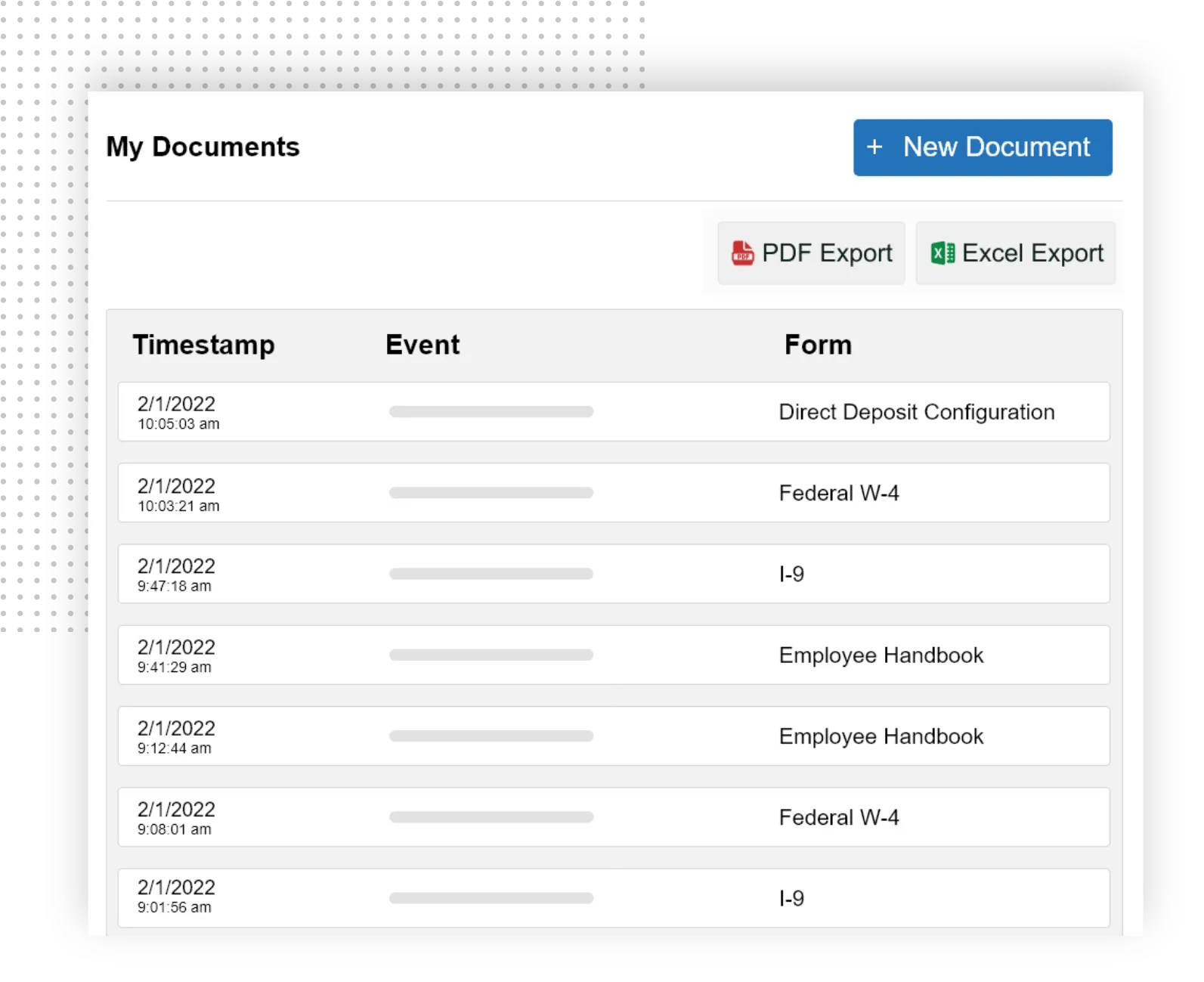Image resolution: width=1204 pixels, height=982 pixels.
Task: Click the New Document button
Action: [983, 147]
